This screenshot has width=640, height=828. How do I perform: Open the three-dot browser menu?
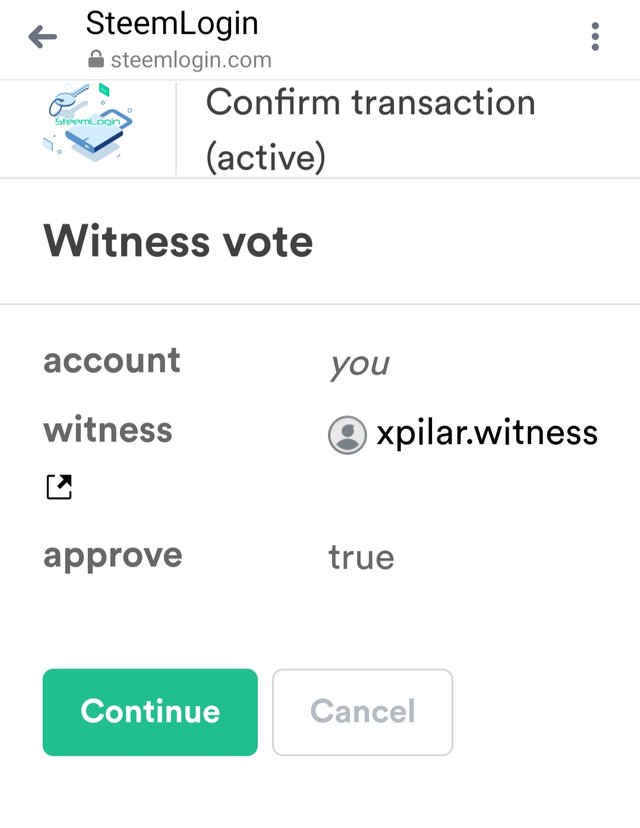595,38
